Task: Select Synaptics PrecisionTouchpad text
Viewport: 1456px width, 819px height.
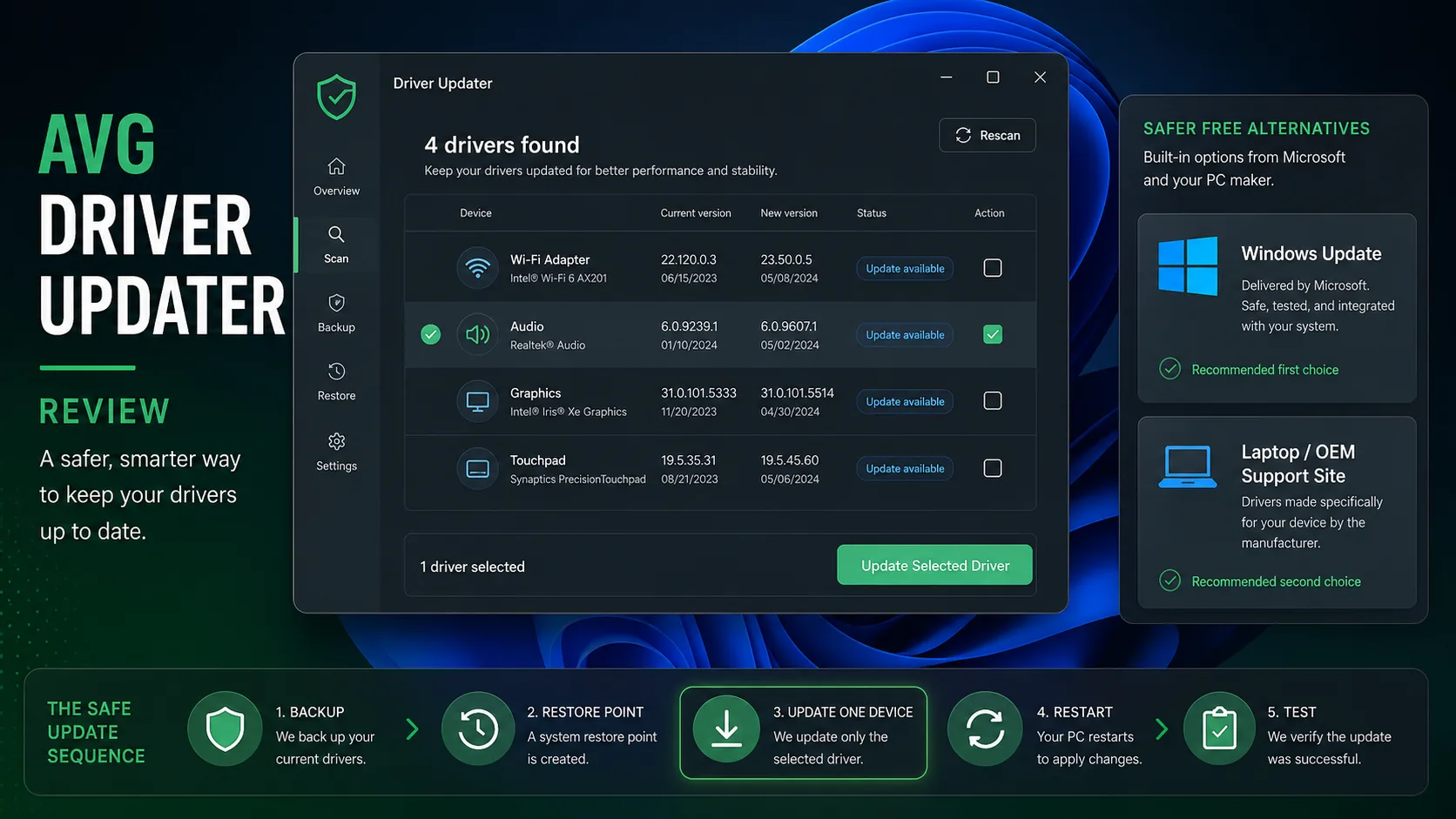Action: 578,480
